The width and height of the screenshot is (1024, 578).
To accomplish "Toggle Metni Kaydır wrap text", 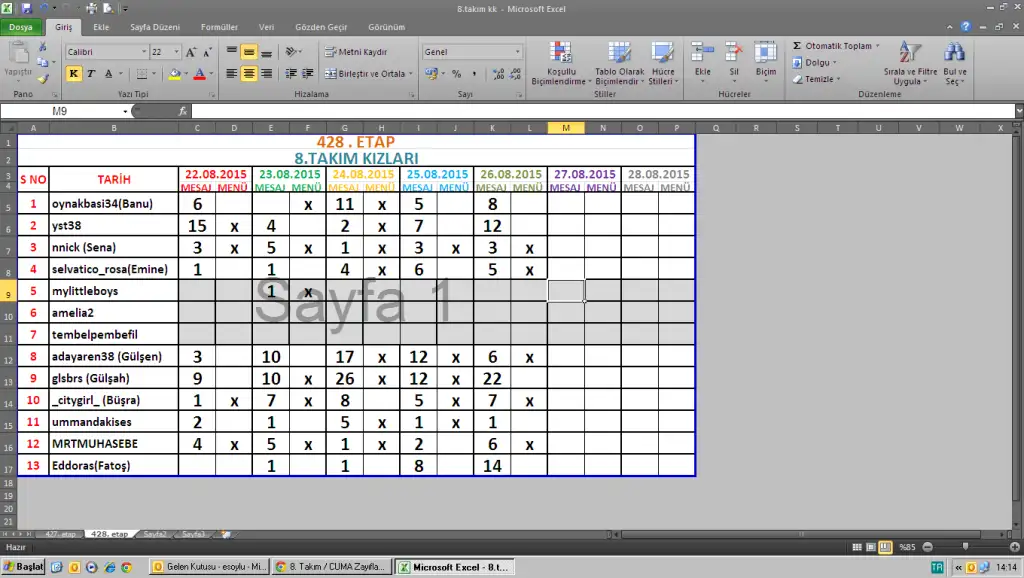I will coord(356,52).
